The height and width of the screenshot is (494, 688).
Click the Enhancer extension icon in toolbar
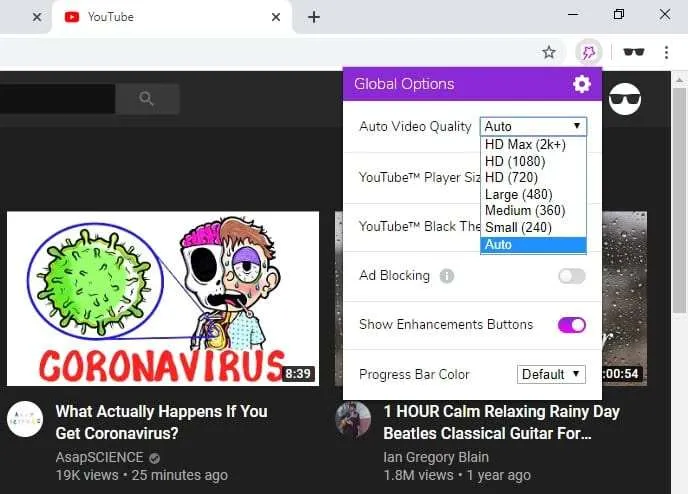[588, 53]
